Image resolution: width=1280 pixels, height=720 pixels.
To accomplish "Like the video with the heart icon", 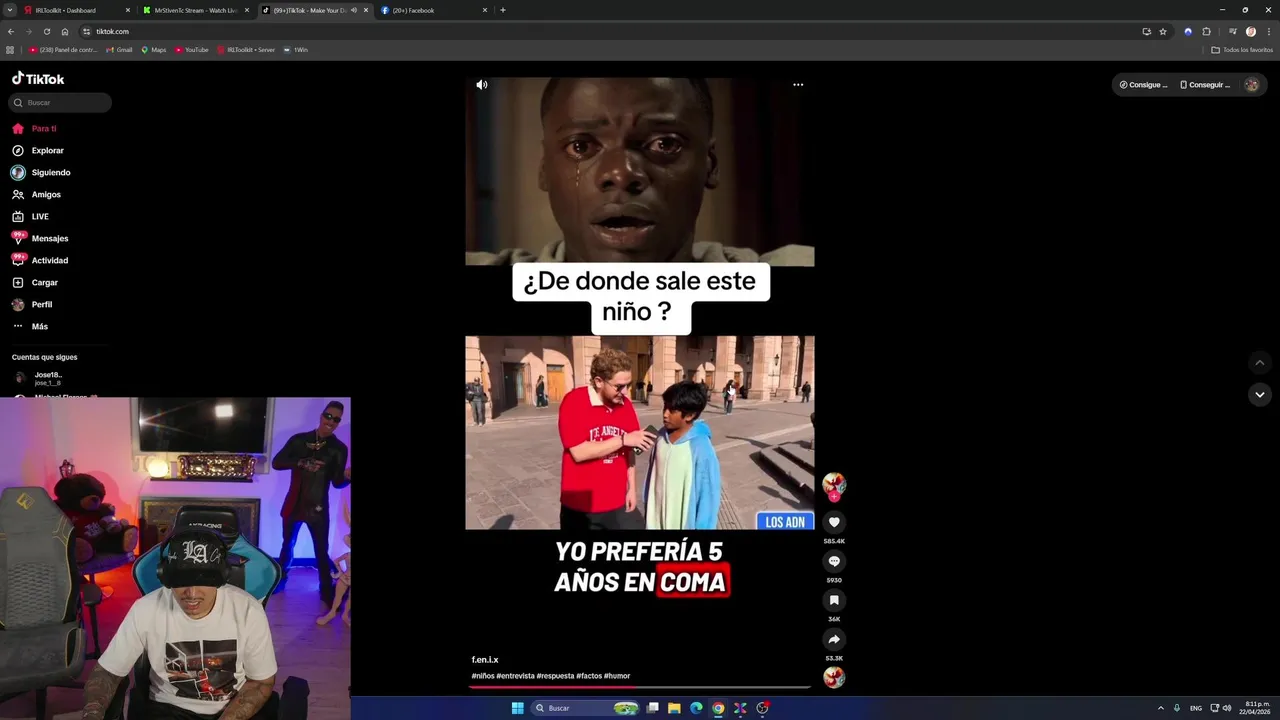I will 834,522.
